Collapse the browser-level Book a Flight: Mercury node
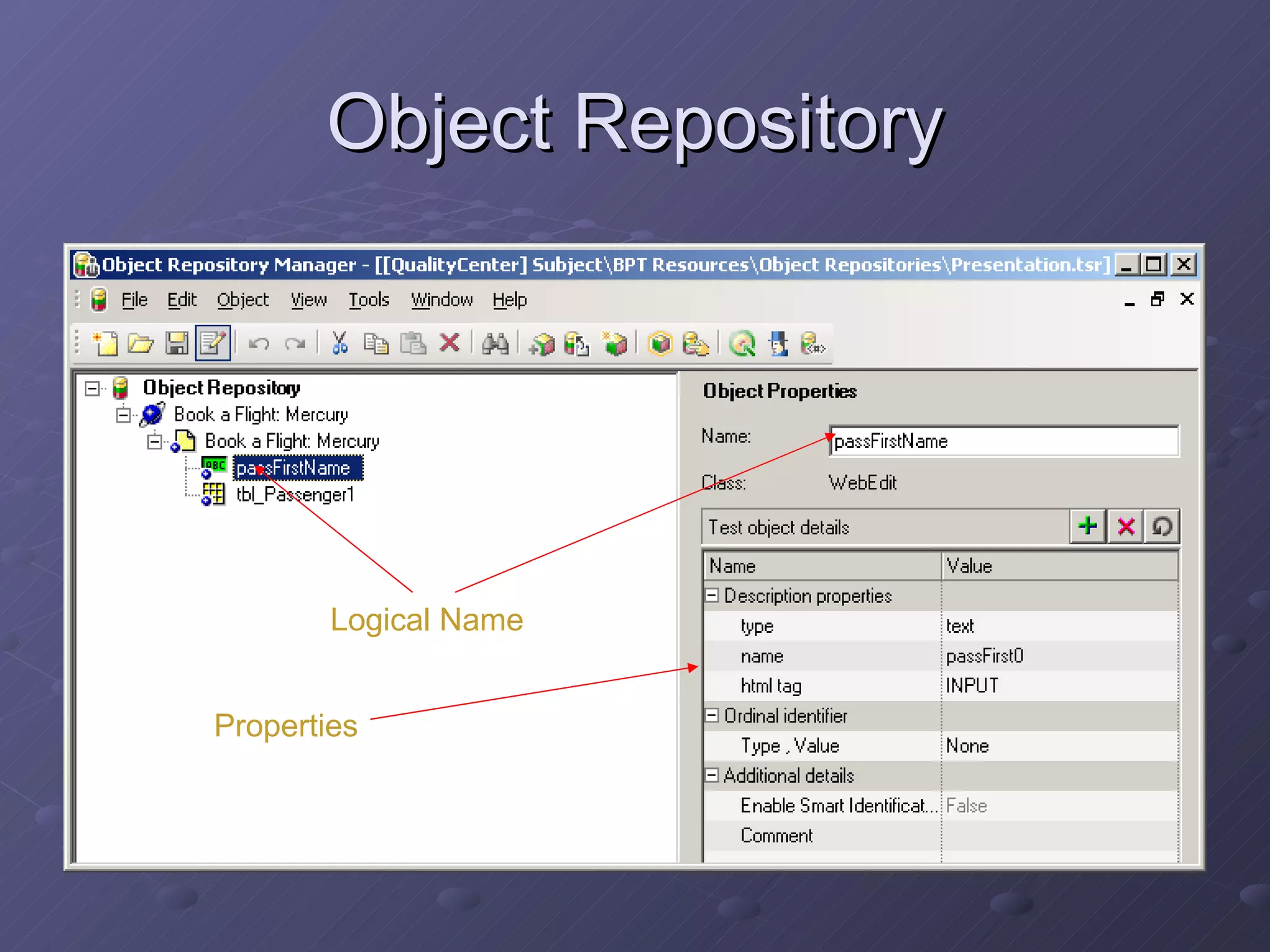 click(x=123, y=415)
